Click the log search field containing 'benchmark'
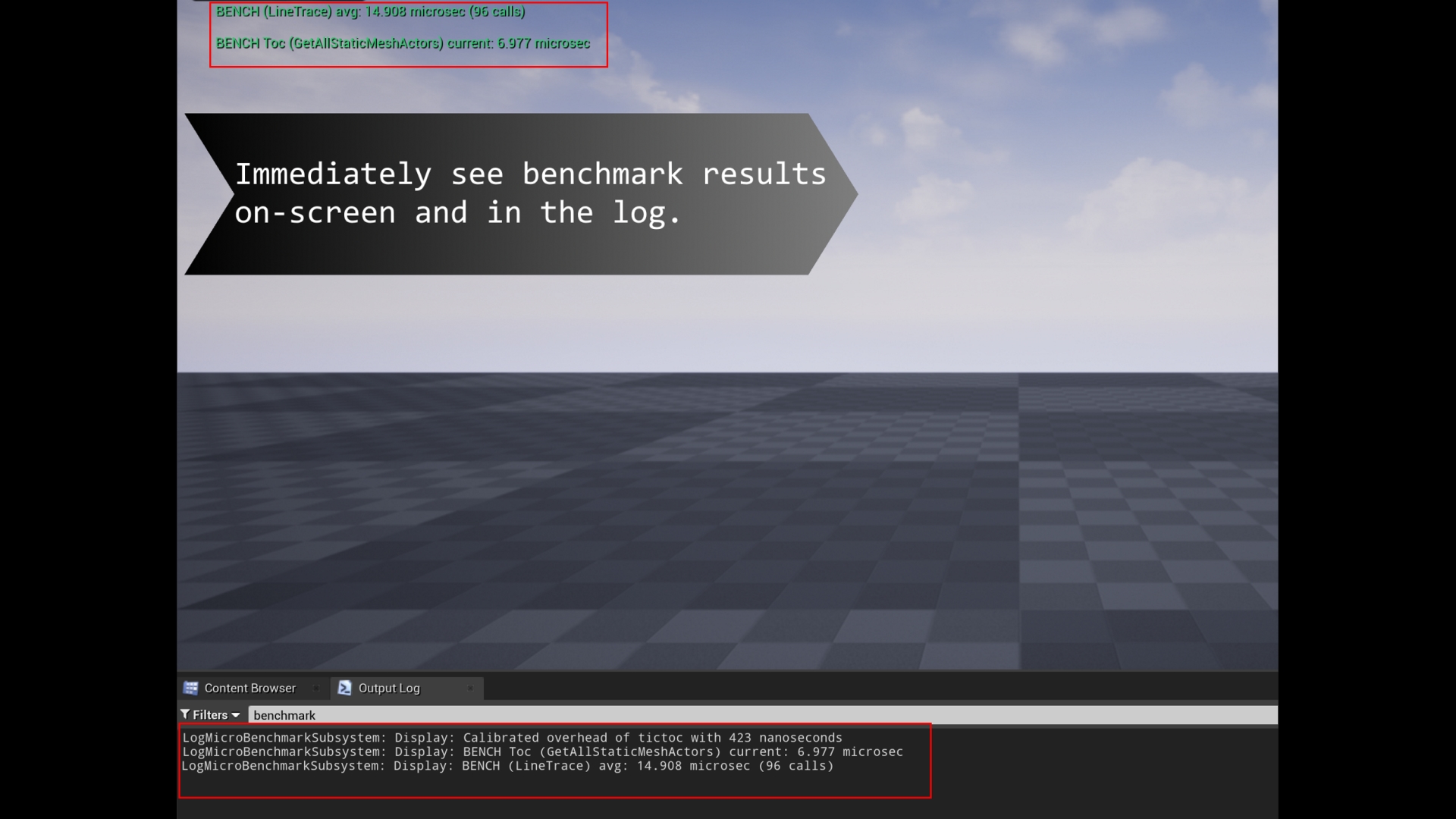Image resolution: width=1456 pixels, height=819 pixels. (x=762, y=715)
